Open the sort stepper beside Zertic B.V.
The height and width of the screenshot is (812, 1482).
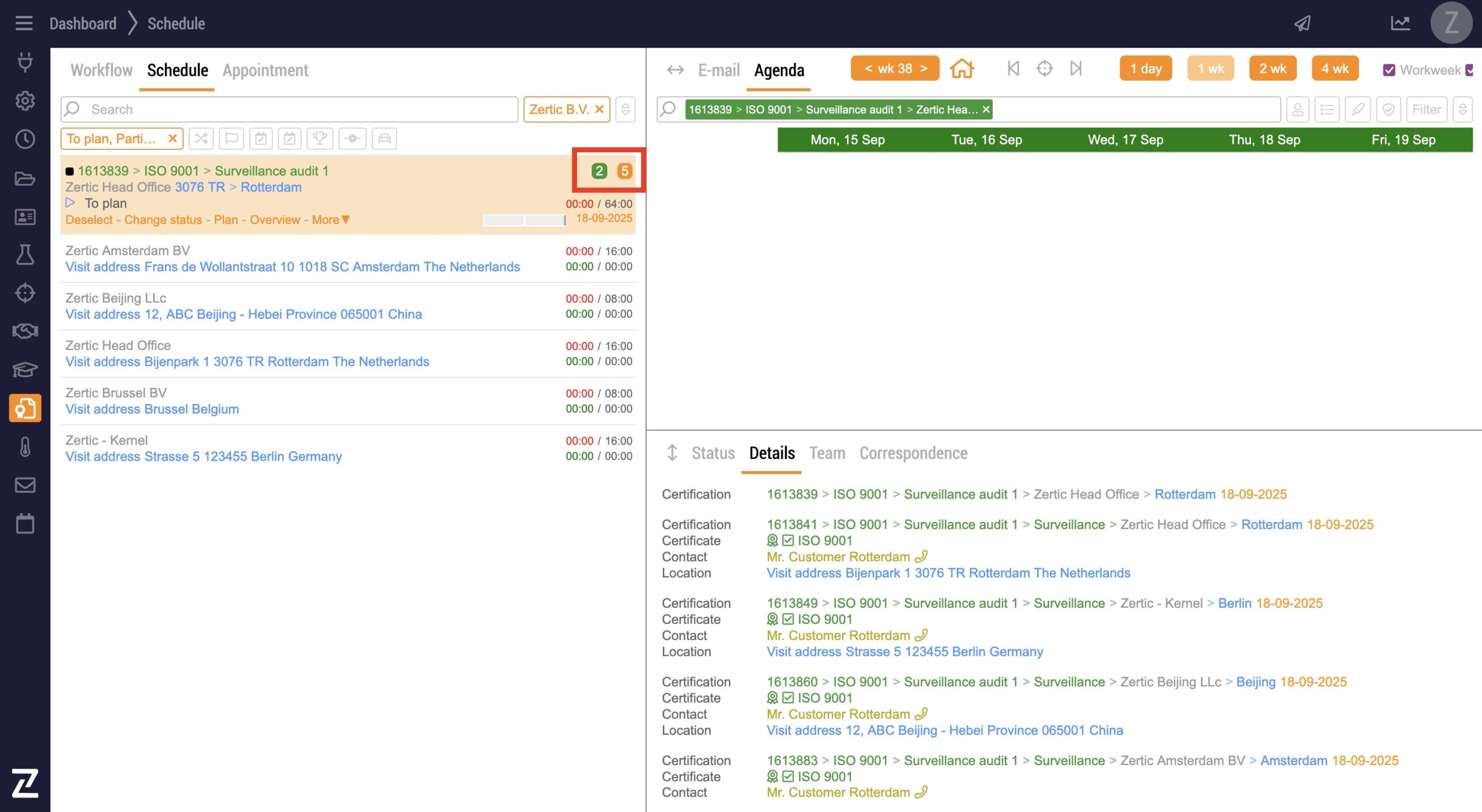625,109
